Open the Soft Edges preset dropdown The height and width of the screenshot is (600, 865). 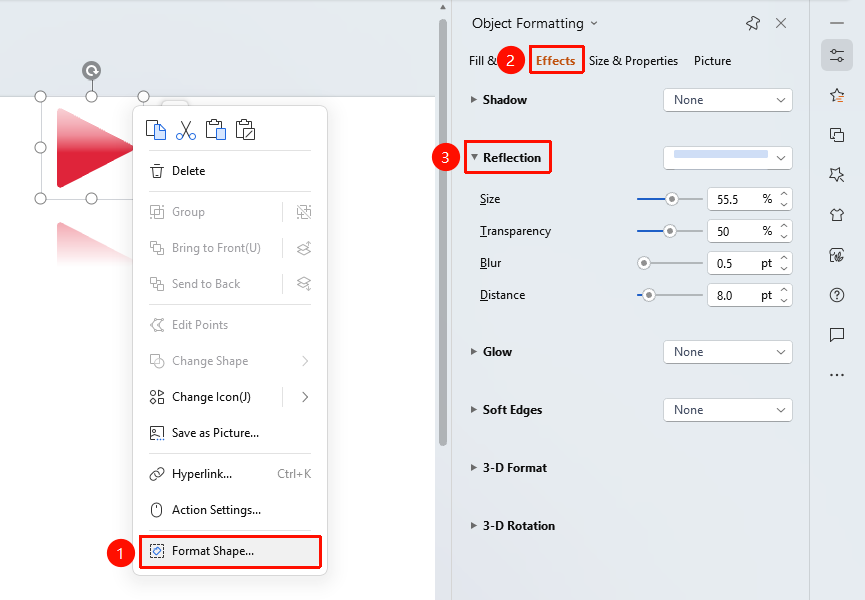click(728, 410)
